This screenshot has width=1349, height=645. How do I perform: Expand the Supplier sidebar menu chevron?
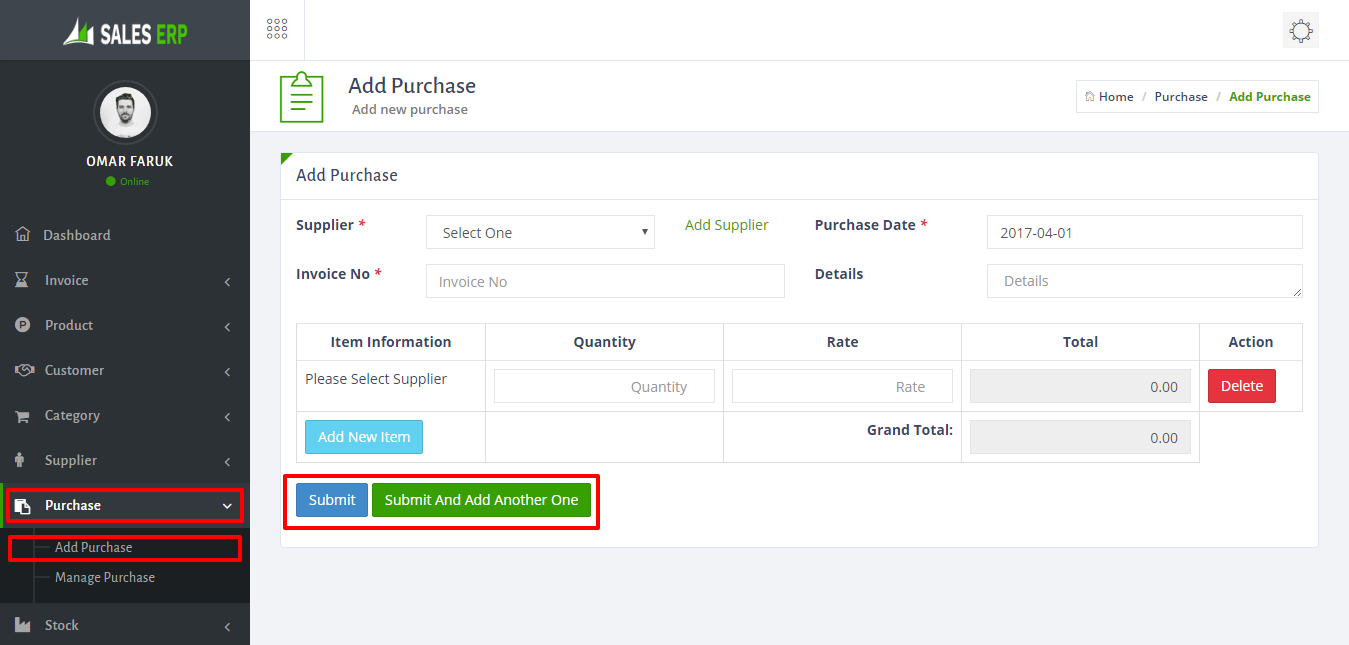[x=227, y=462]
